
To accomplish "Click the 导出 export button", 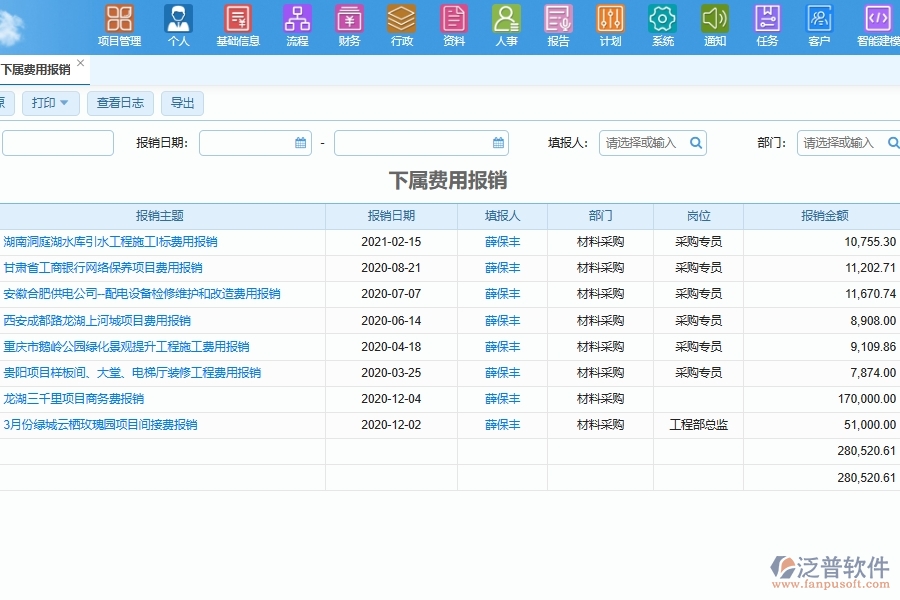I will (182, 103).
